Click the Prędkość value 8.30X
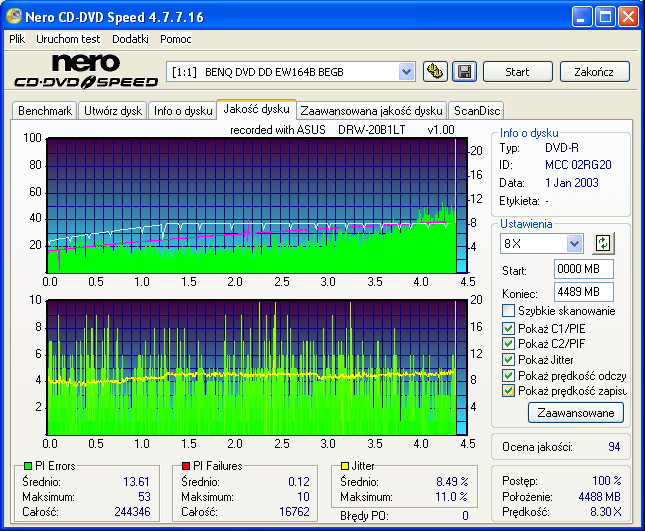 606,512
